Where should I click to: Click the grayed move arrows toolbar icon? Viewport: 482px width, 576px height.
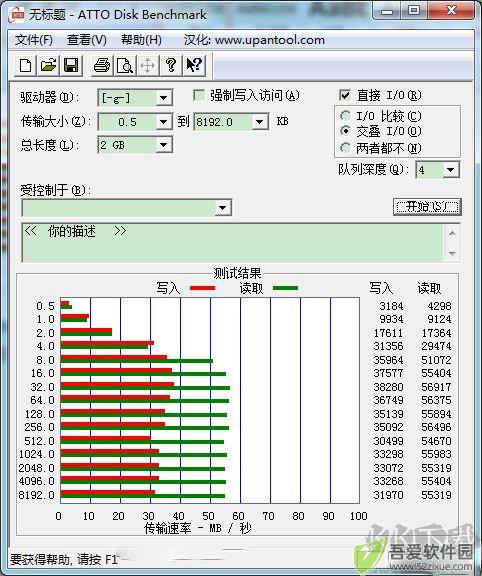(148, 65)
